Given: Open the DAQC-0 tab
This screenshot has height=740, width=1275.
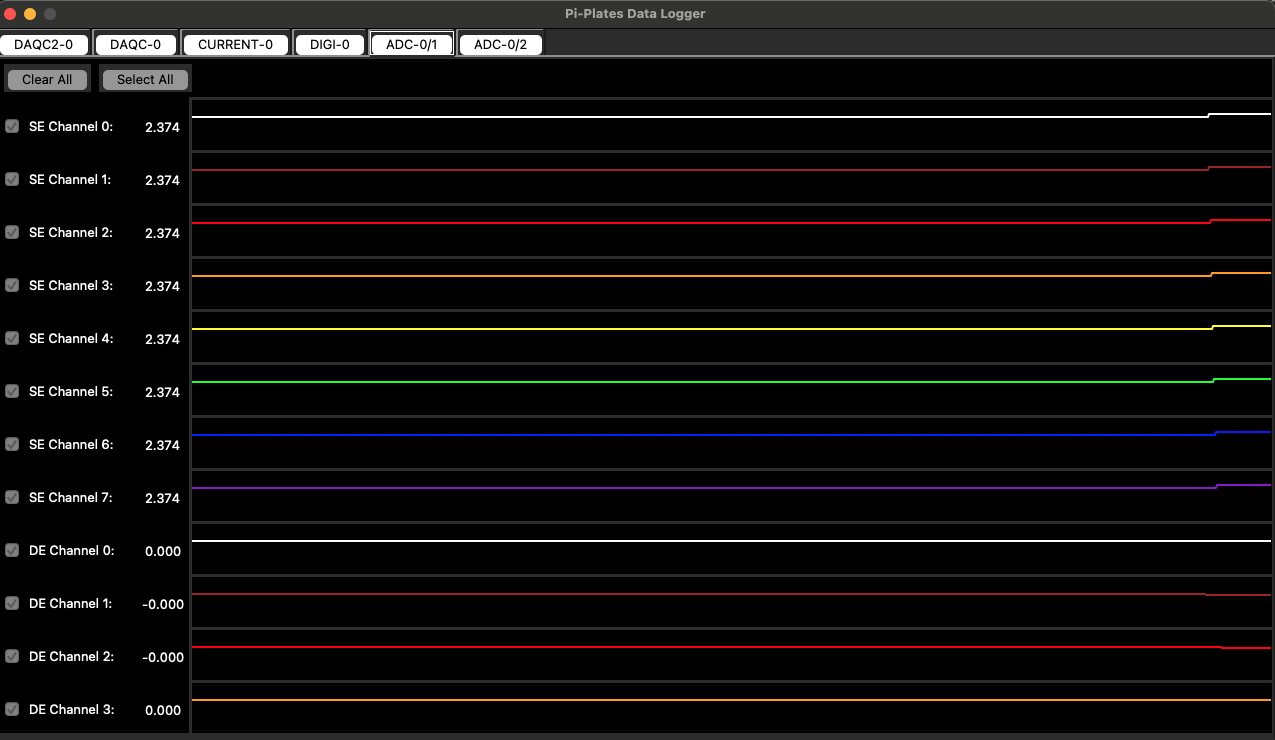Looking at the screenshot, I should [135, 45].
